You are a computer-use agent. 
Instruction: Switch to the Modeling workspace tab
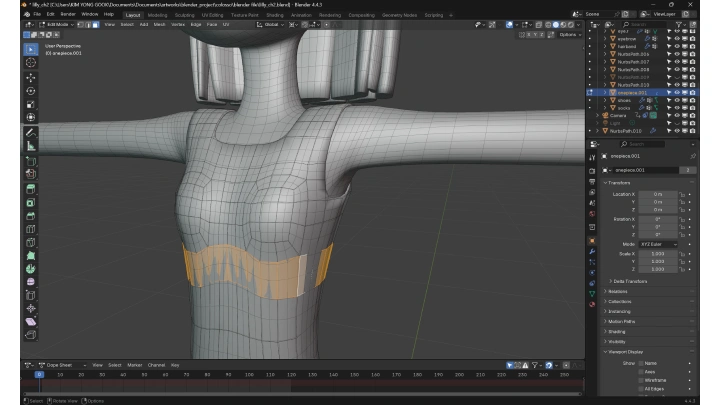click(x=158, y=15)
